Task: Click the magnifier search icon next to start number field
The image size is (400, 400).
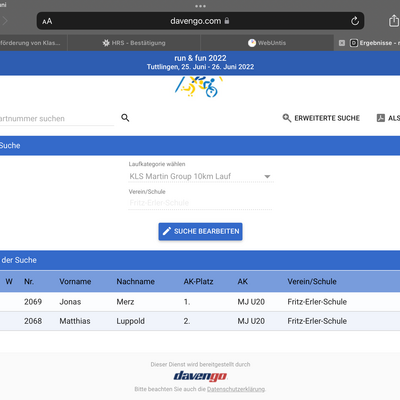Action: coord(125,118)
